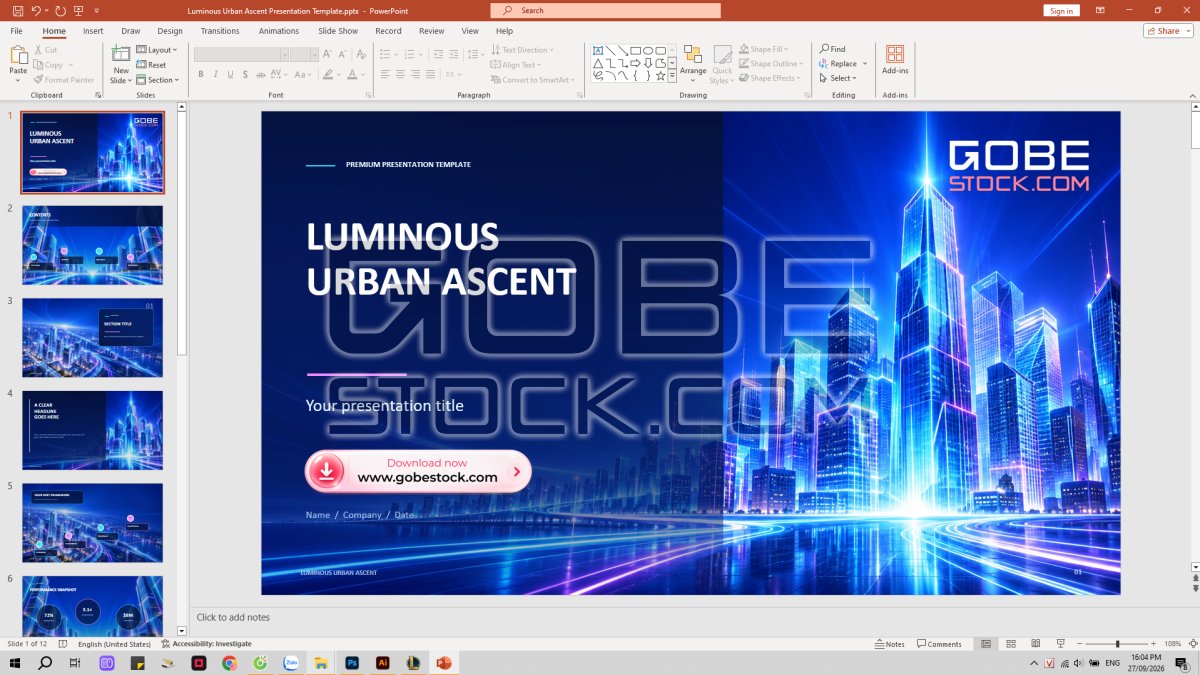Open the View tab
Screen dimensions: 1200x675
point(470,31)
